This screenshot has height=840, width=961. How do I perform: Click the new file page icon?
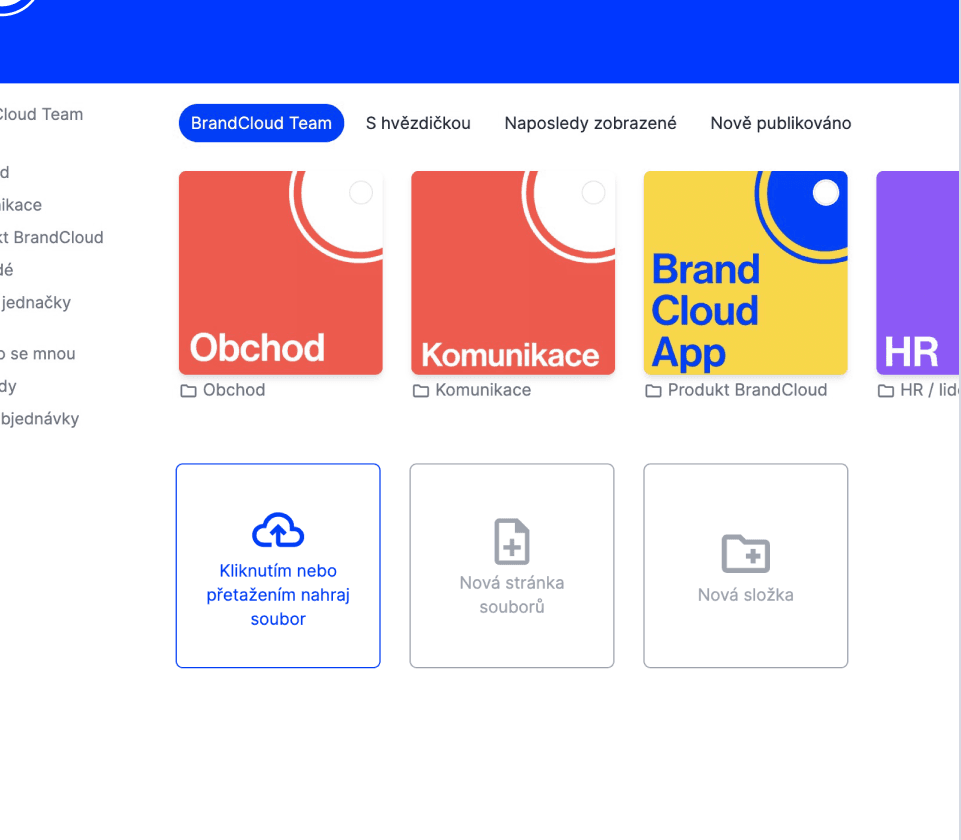coord(512,542)
